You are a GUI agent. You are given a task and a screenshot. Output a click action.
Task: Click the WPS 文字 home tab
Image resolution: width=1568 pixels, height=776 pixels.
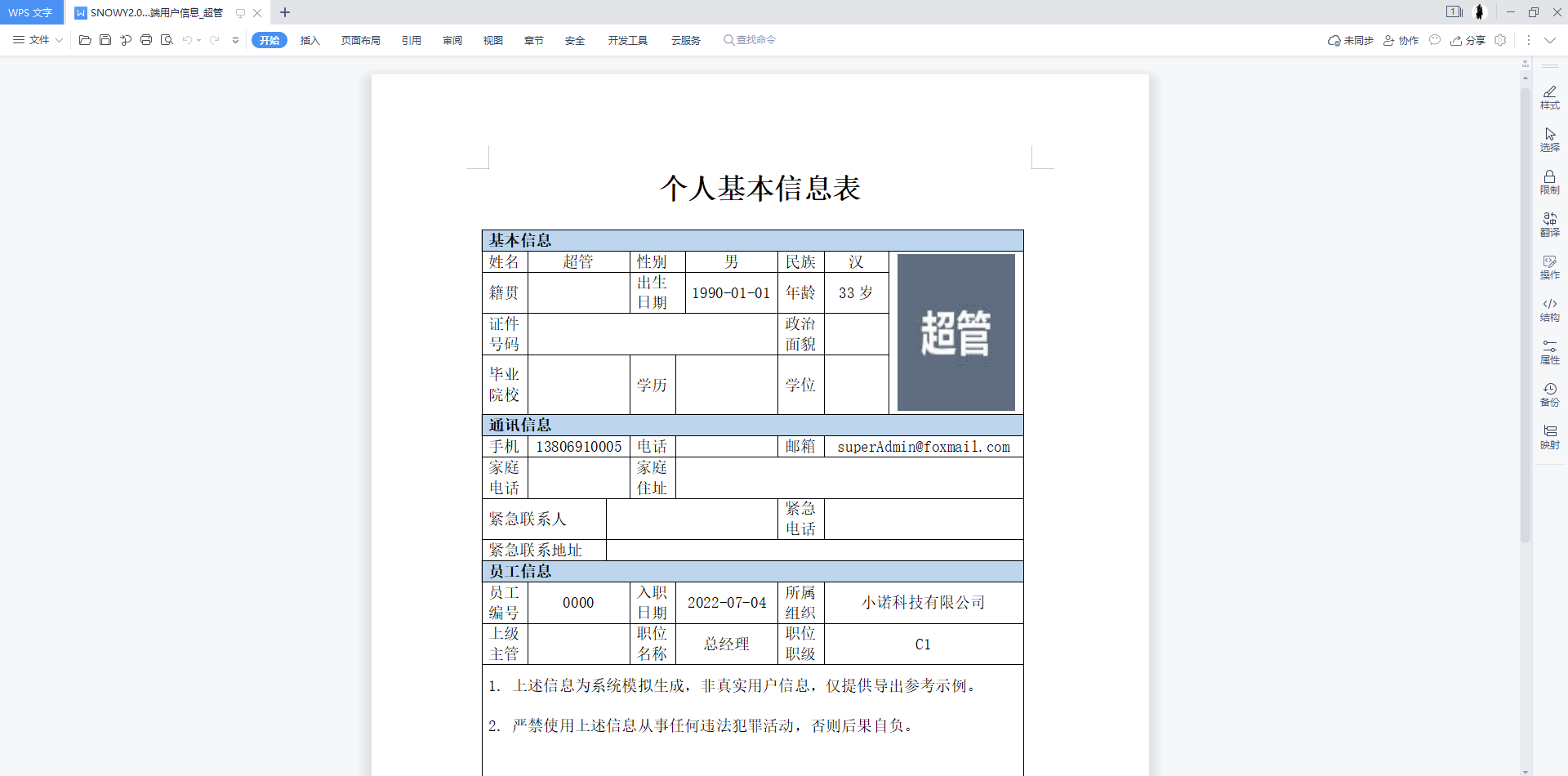(x=31, y=12)
